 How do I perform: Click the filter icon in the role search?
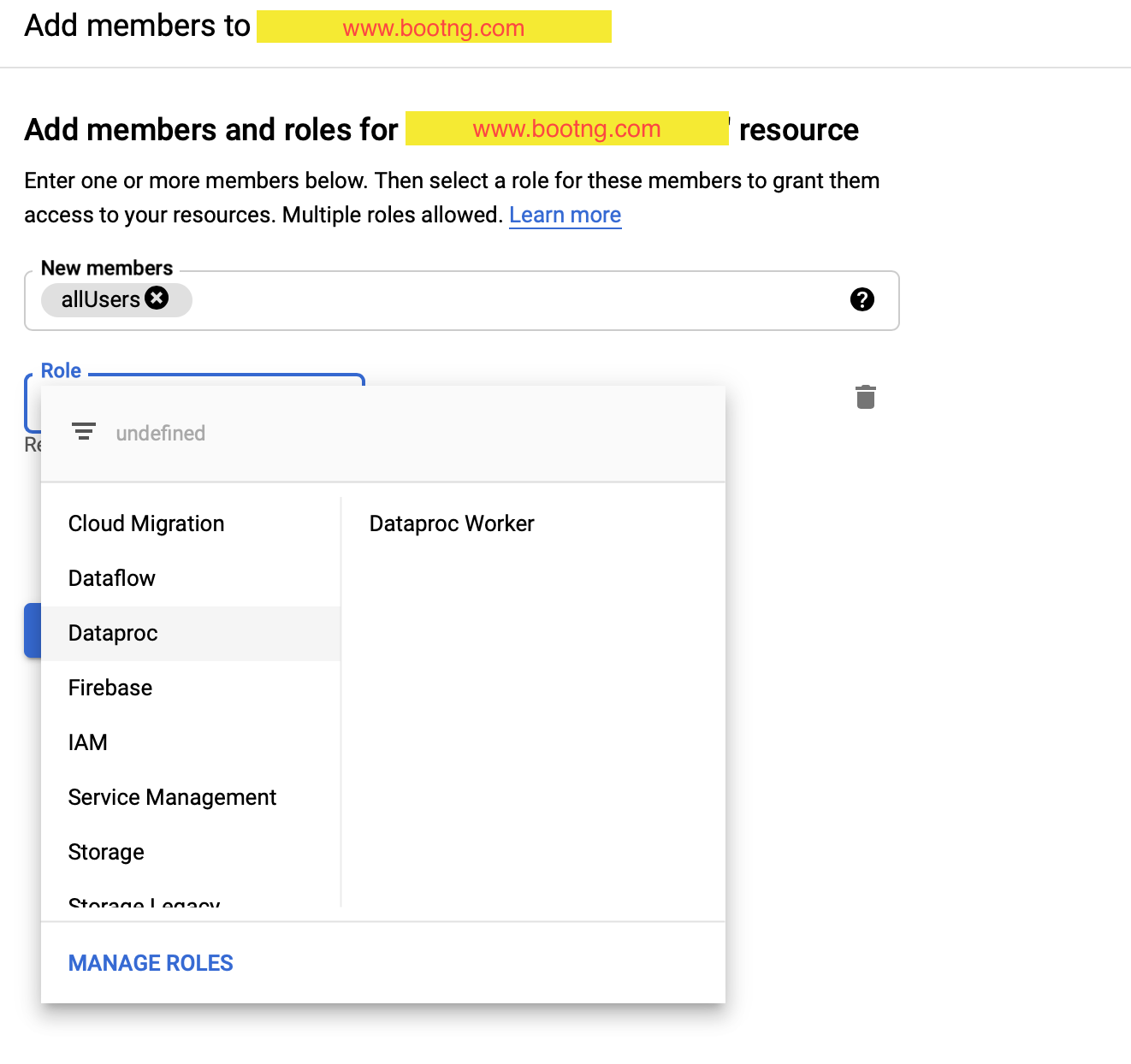tap(84, 431)
